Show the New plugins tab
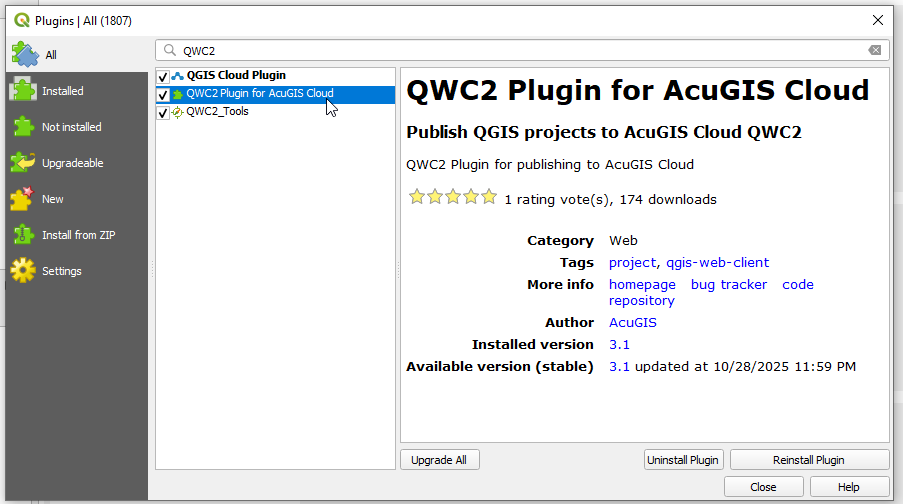903x504 pixels. click(52, 199)
